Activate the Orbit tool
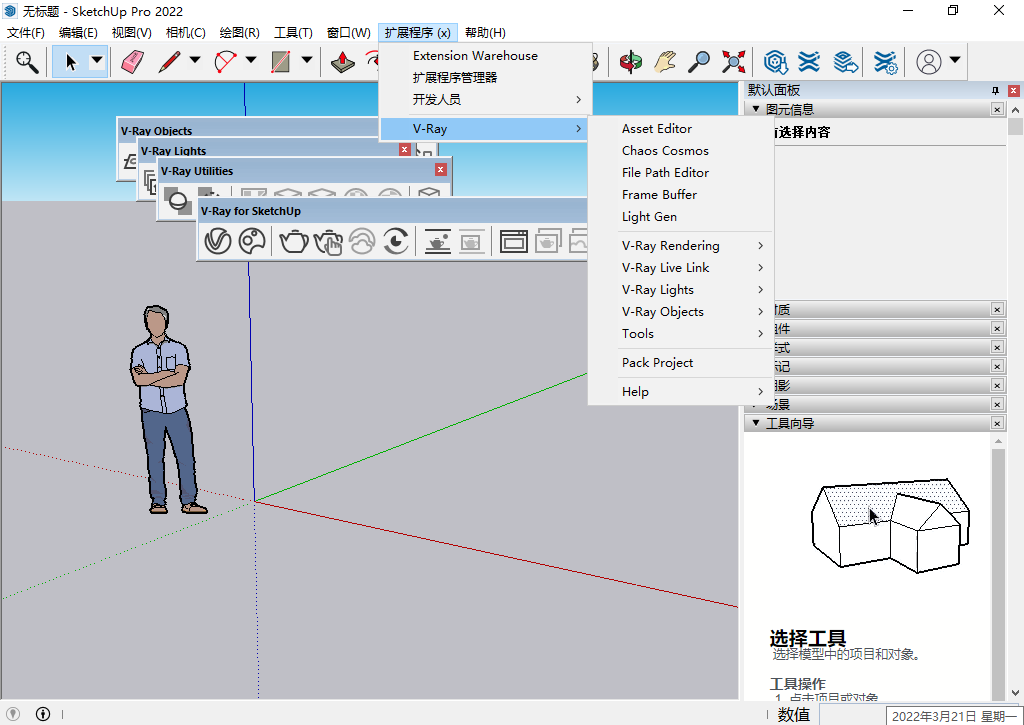Viewport: 1024px width, 725px height. [x=630, y=62]
